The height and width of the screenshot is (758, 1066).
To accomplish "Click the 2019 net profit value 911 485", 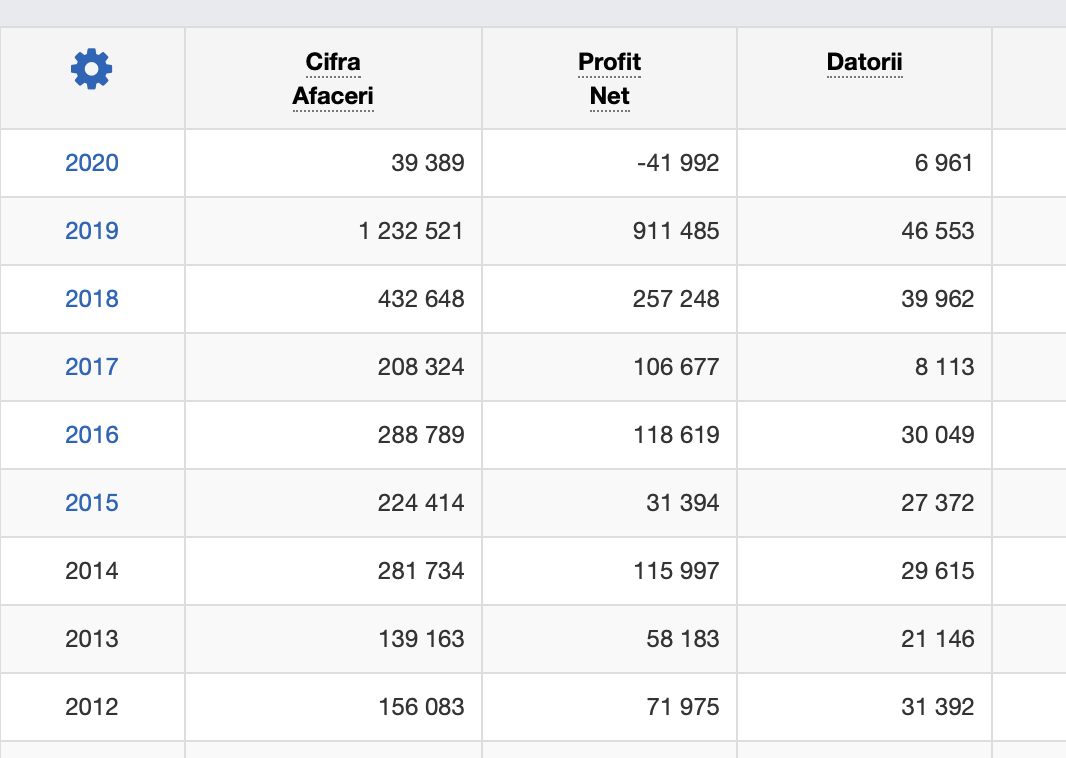I will pyautogui.click(x=676, y=231).
